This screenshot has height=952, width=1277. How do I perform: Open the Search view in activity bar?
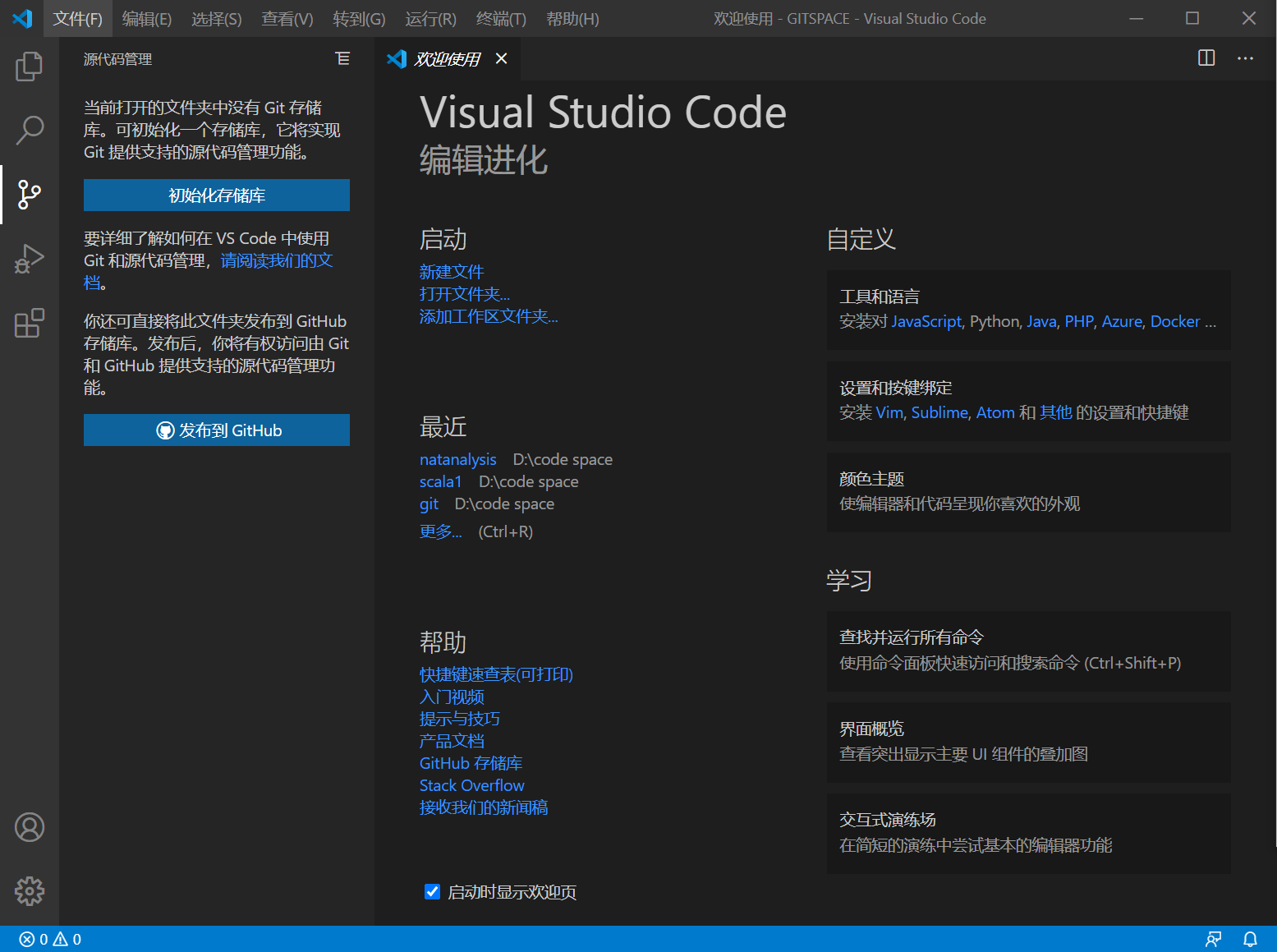click(x=30, y=130)
